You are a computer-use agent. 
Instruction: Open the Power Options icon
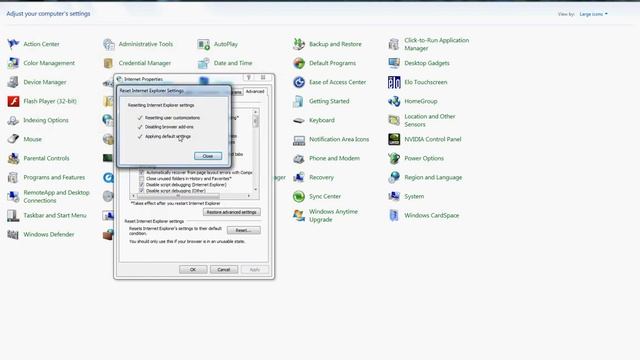[x=394, y=158]
